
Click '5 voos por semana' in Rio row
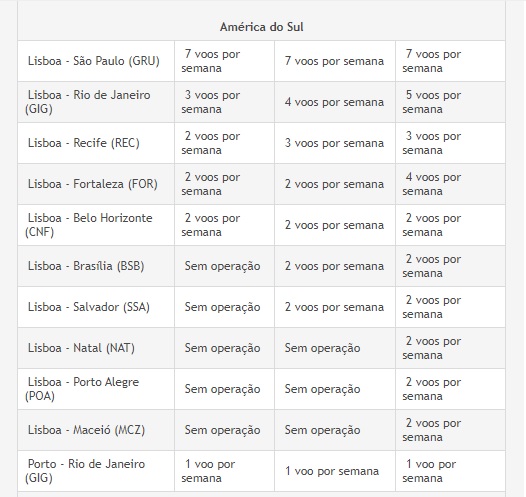pos(450,102)
